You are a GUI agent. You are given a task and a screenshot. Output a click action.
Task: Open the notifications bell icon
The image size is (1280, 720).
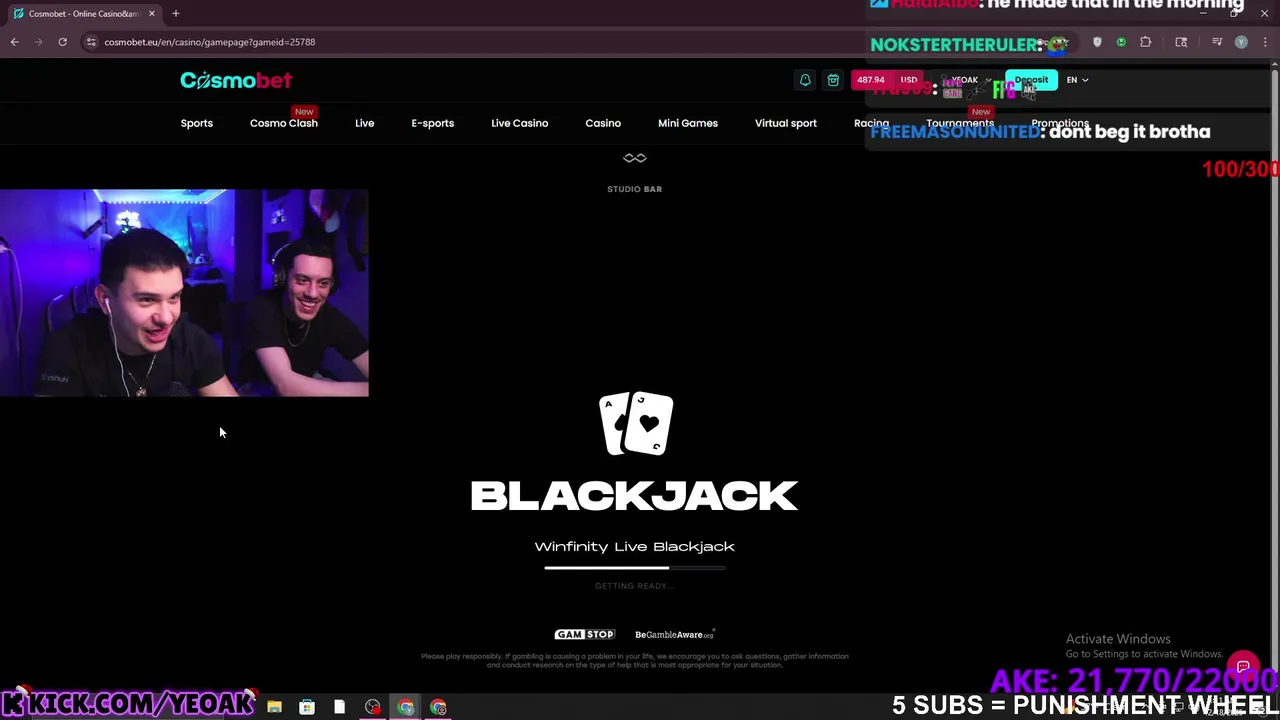pyautogui.click(x=805, y=80)
